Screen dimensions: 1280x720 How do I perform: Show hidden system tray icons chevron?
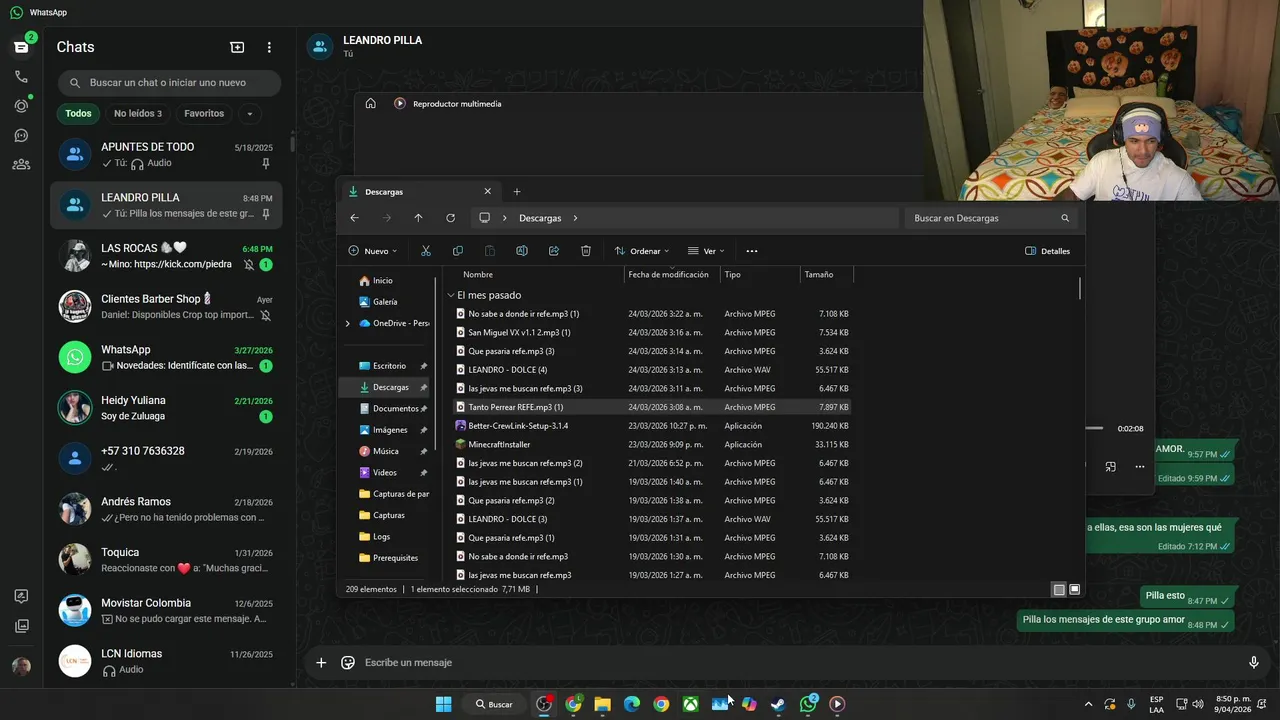(1088, 704)
